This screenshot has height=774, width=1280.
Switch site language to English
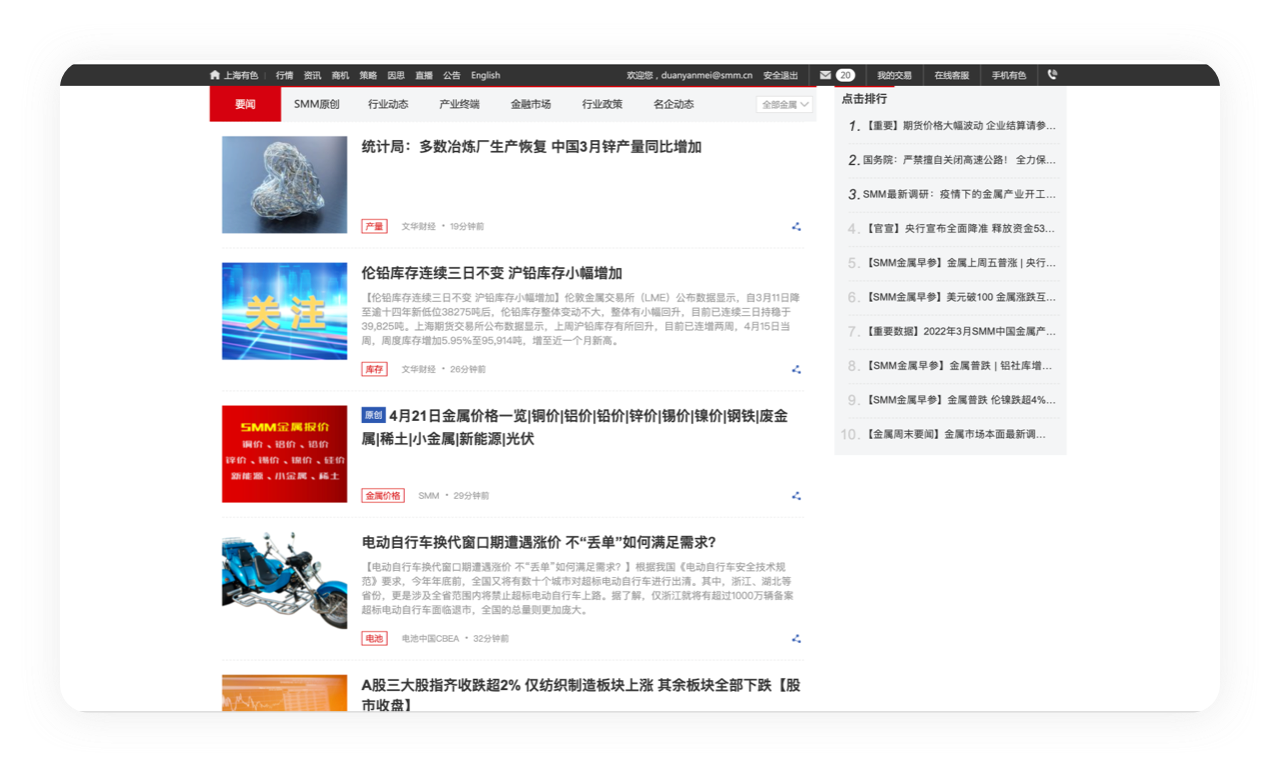click(x=485, y=75)
